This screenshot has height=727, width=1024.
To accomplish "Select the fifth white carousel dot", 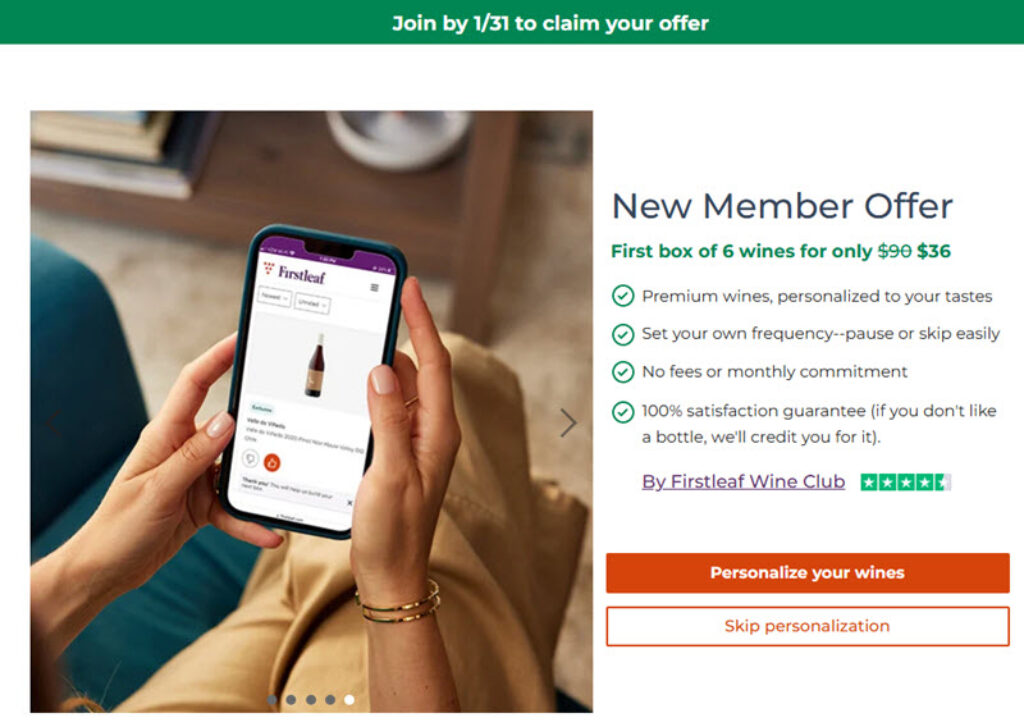I will coord(349,700).
